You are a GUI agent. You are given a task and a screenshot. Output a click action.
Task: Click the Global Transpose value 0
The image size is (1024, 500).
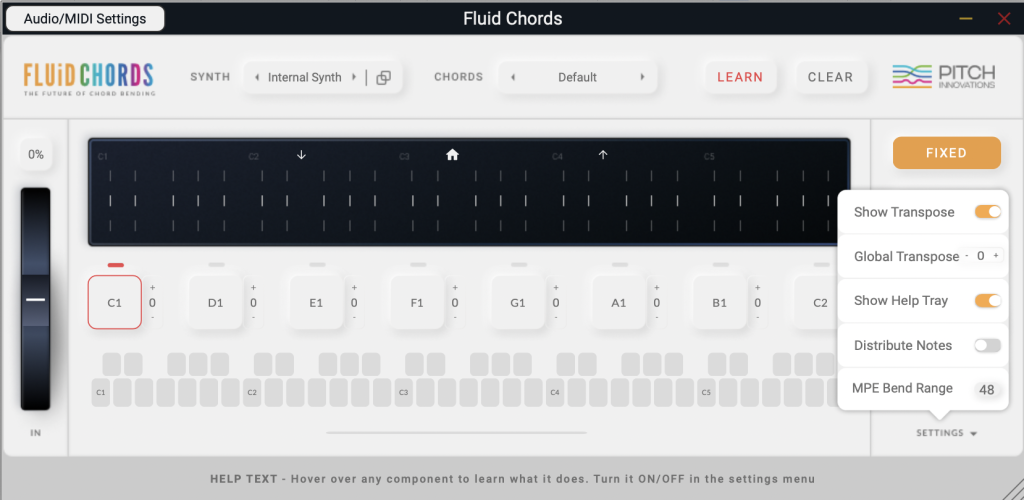tap(981, 256)
